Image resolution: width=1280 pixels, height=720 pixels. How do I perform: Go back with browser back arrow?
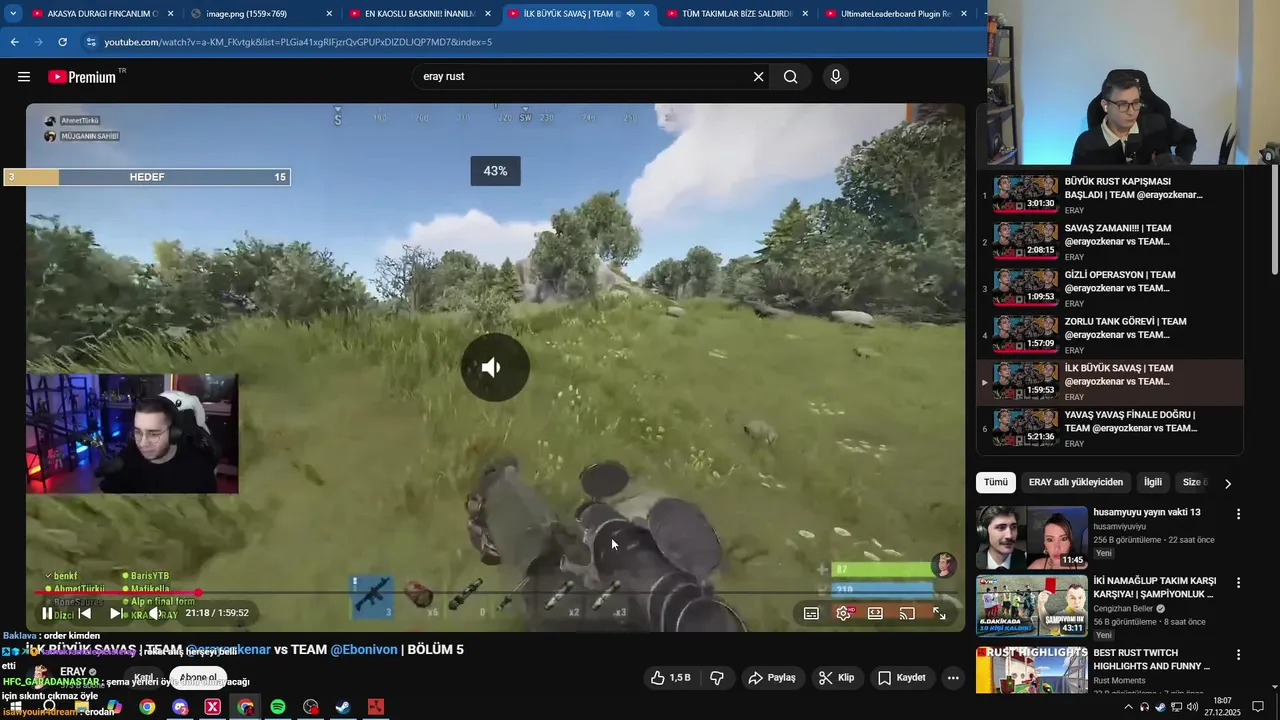click(14, 42)
